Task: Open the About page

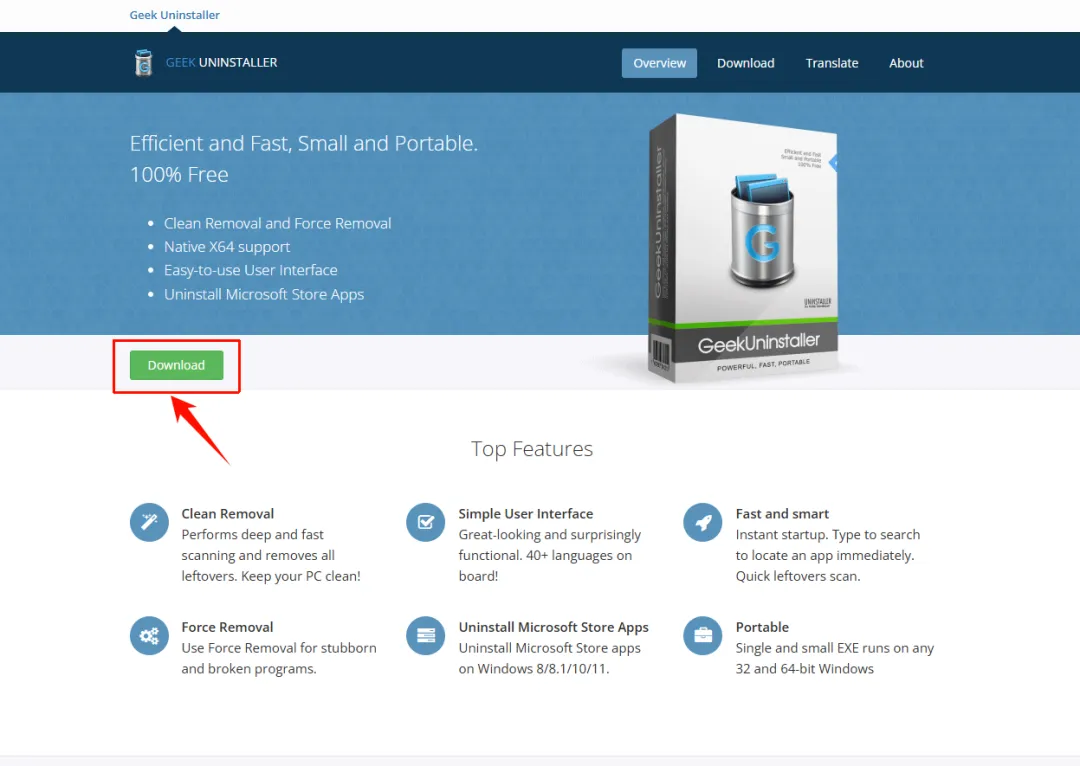Action: point(906,63)
